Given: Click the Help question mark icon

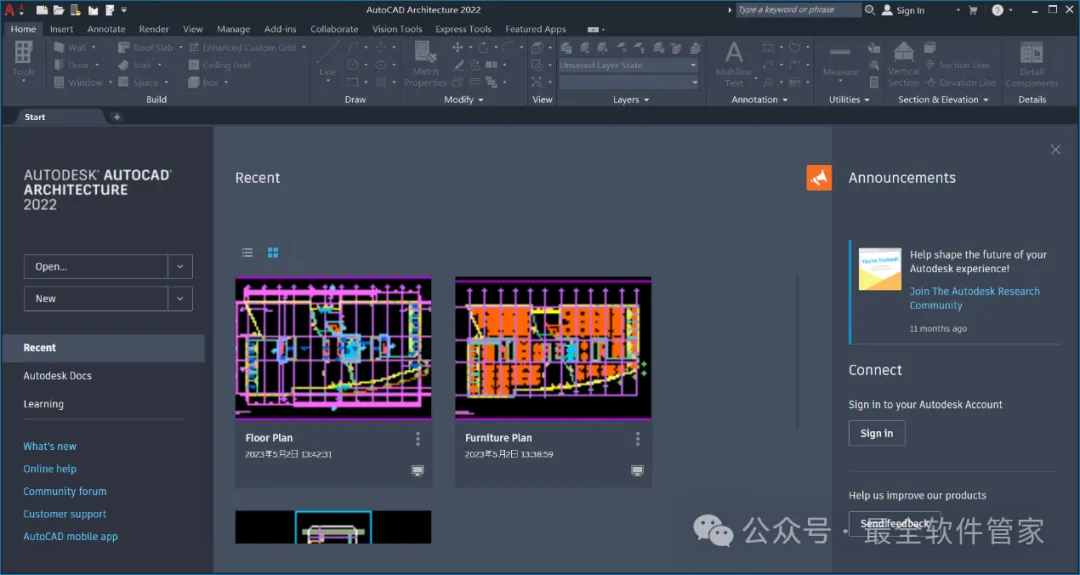Looking at the screenshot, I should tap(997, 10).
